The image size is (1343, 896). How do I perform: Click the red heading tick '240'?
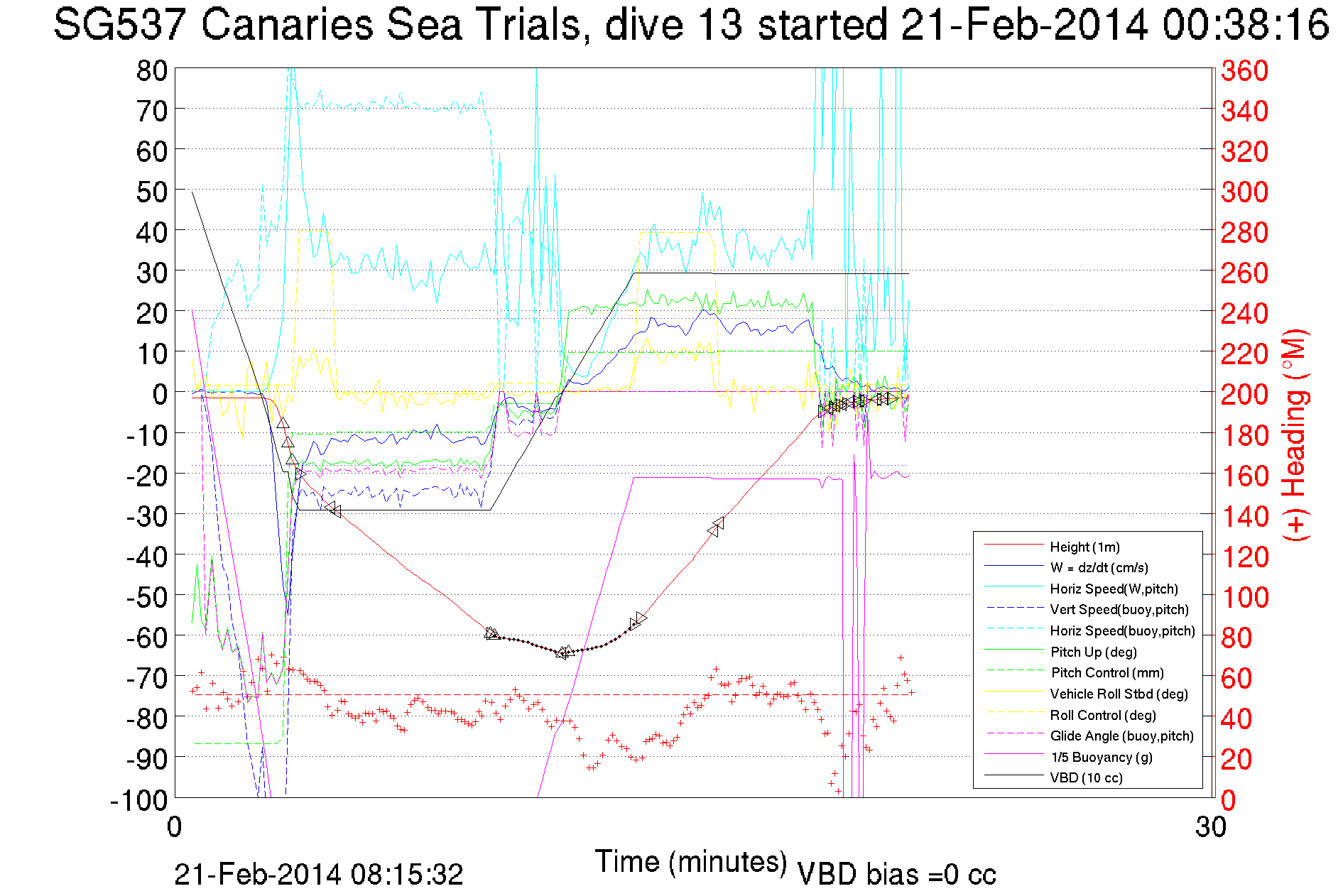click(x=1244, y=313)
